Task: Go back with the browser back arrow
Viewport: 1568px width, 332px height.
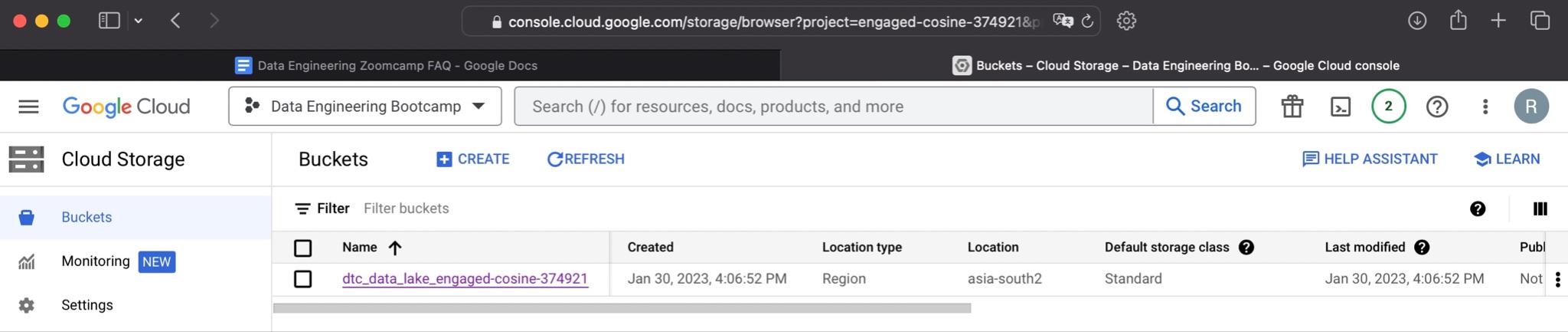Action: point(176,21)
